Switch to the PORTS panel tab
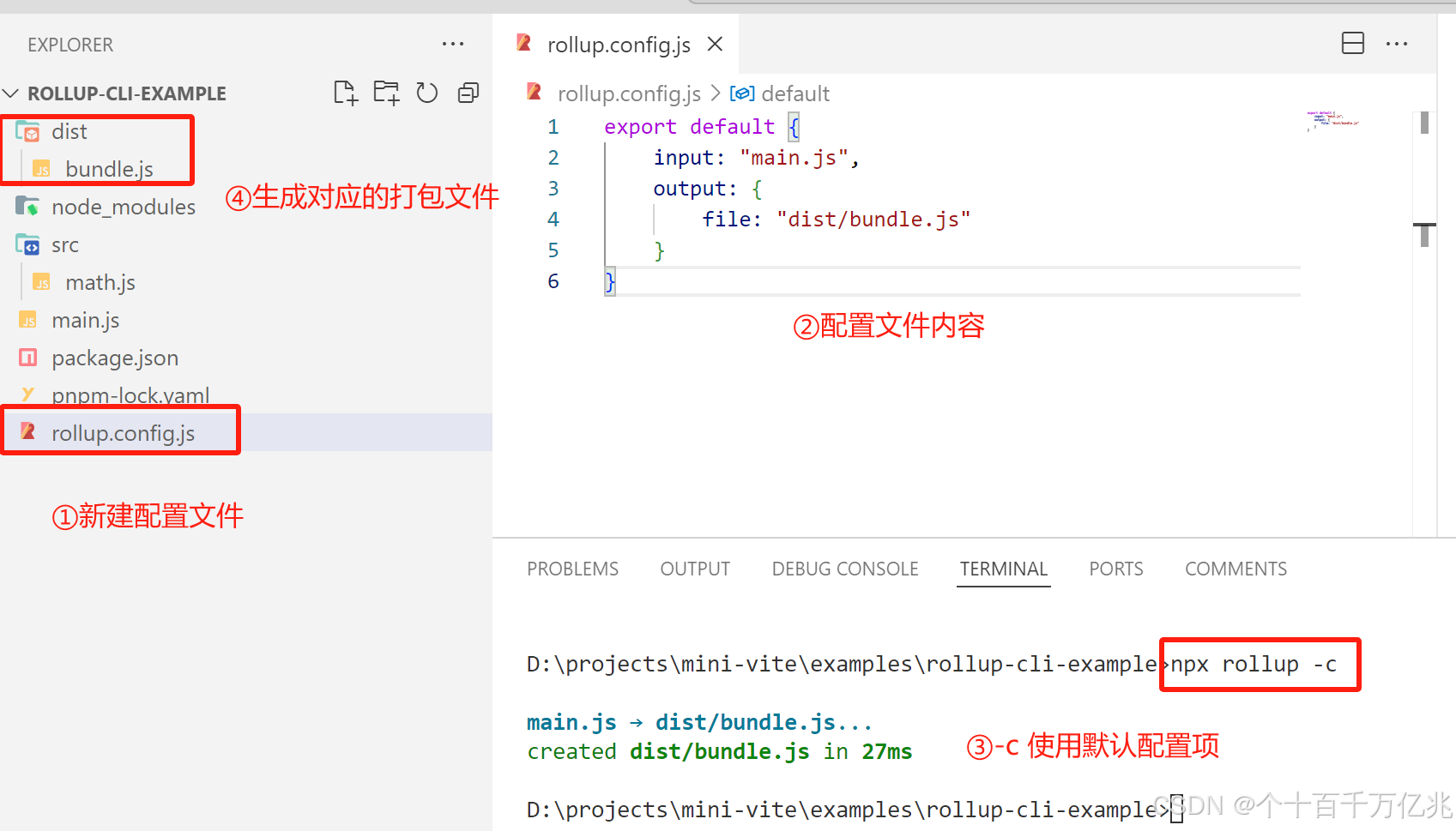 pyautogui.click(x=1116, y=569)
